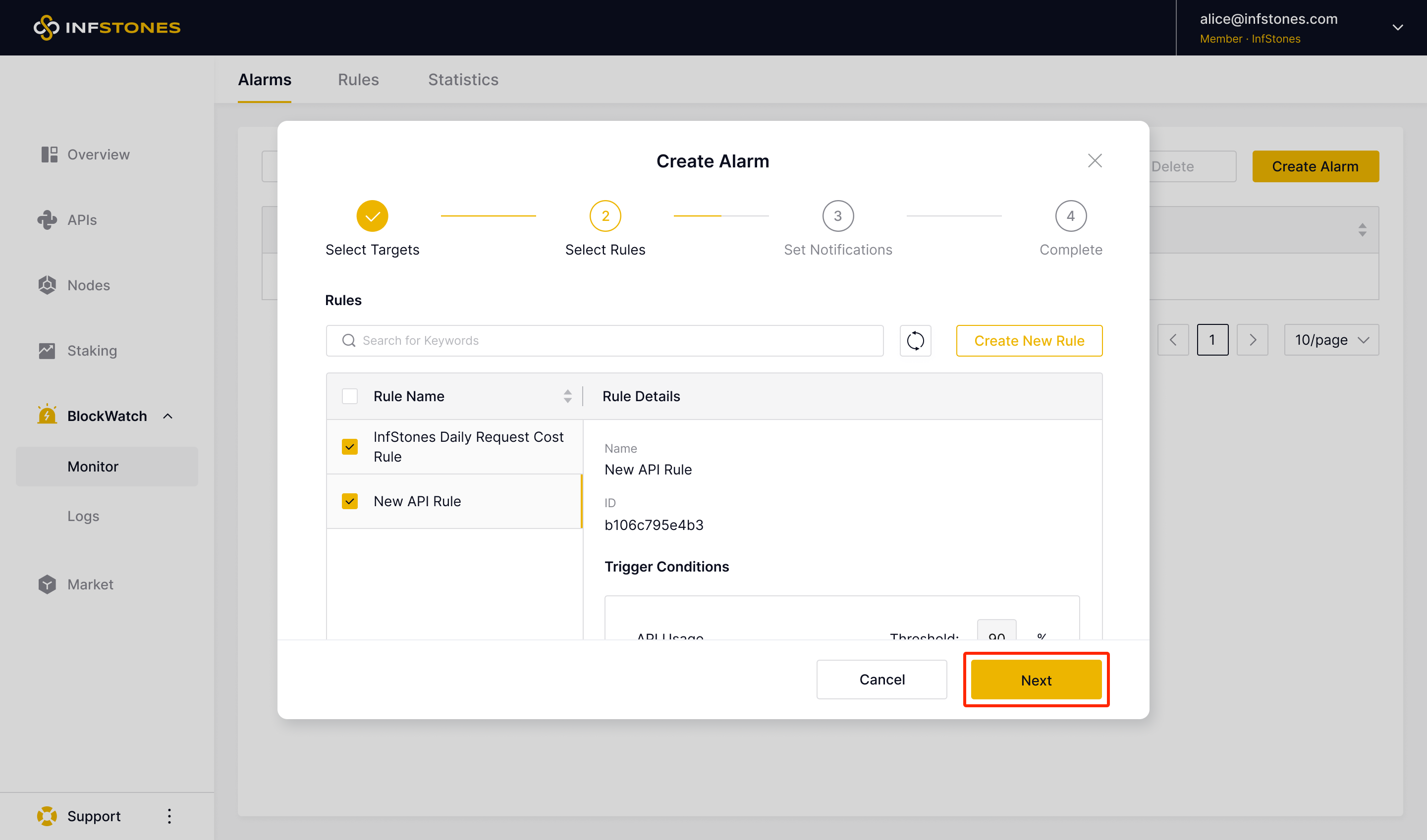The image size is (1427, 840).
Task: Toggle the select-all Rule Name checkbox
Action: click(350, 396)
